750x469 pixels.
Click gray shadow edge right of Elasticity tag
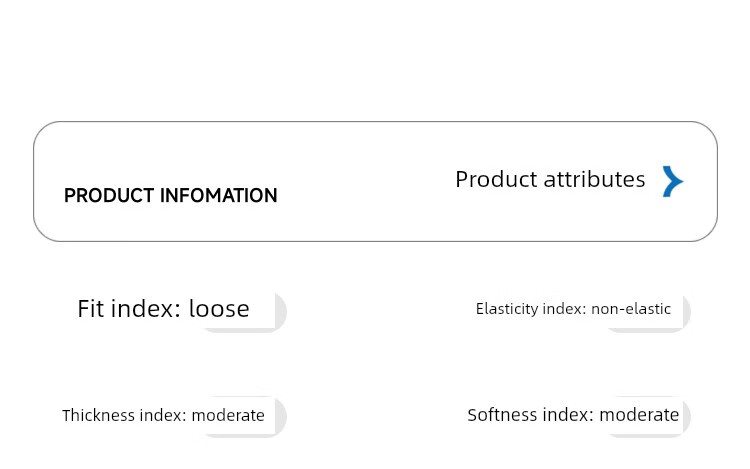tap(686, 312)
